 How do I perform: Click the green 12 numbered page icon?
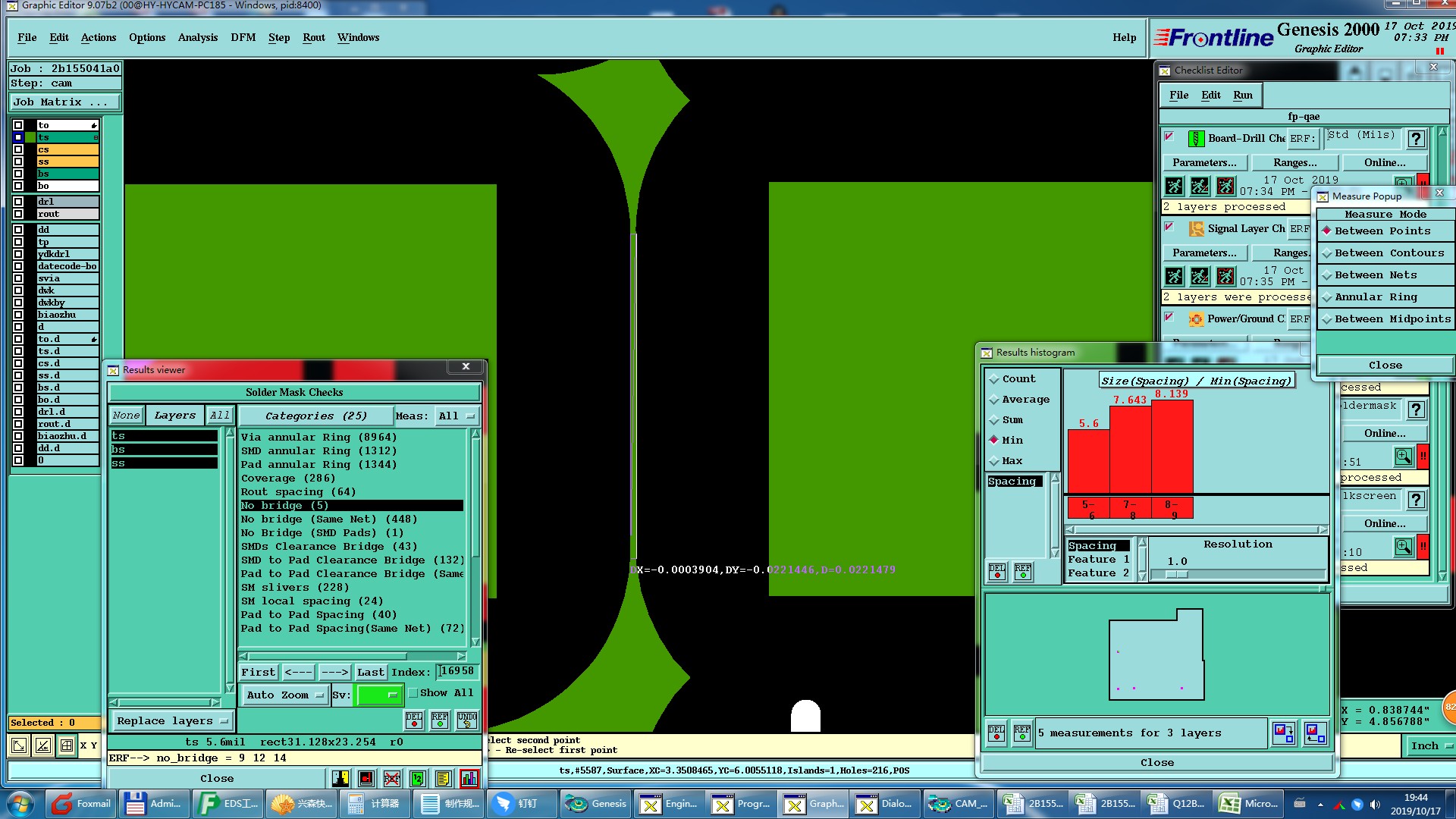(417, 778)
